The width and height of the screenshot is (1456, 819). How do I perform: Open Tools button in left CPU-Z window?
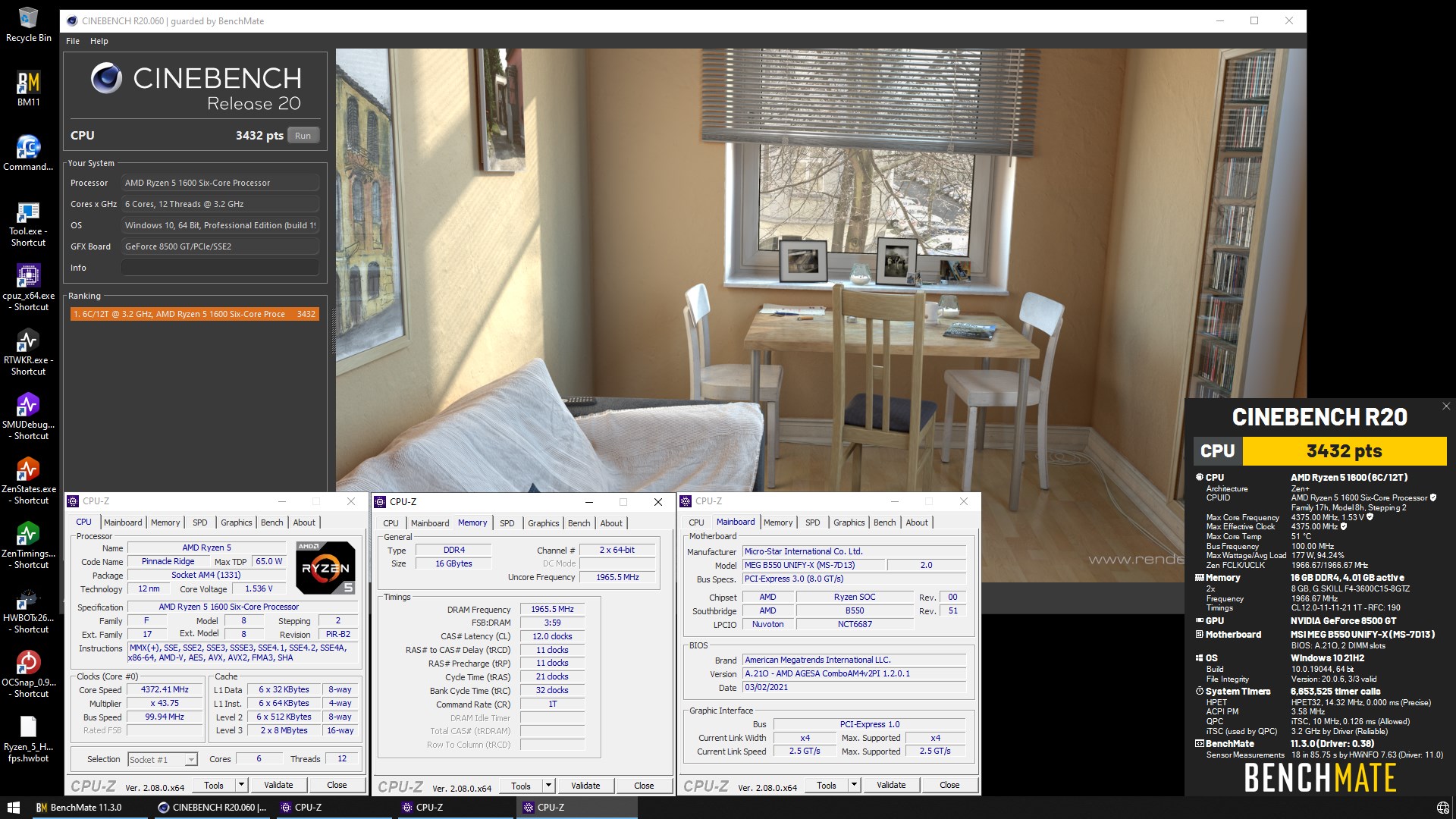(x=214, y=786)
